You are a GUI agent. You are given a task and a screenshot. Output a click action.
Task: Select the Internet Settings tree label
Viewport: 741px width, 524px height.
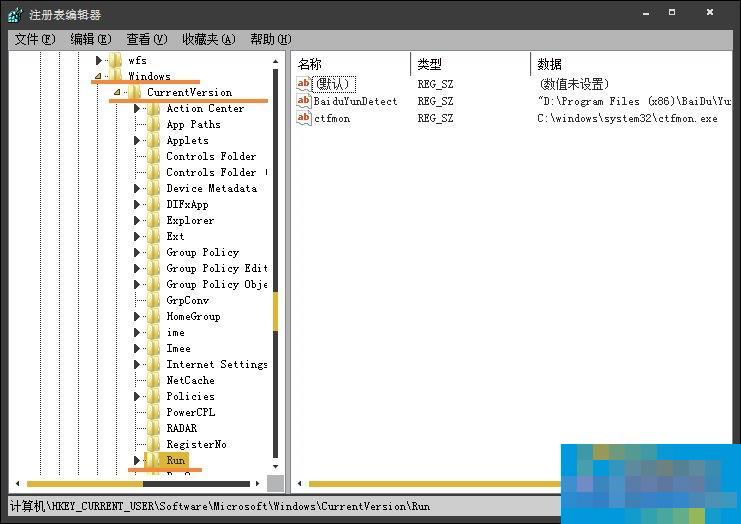coord(217,364)
